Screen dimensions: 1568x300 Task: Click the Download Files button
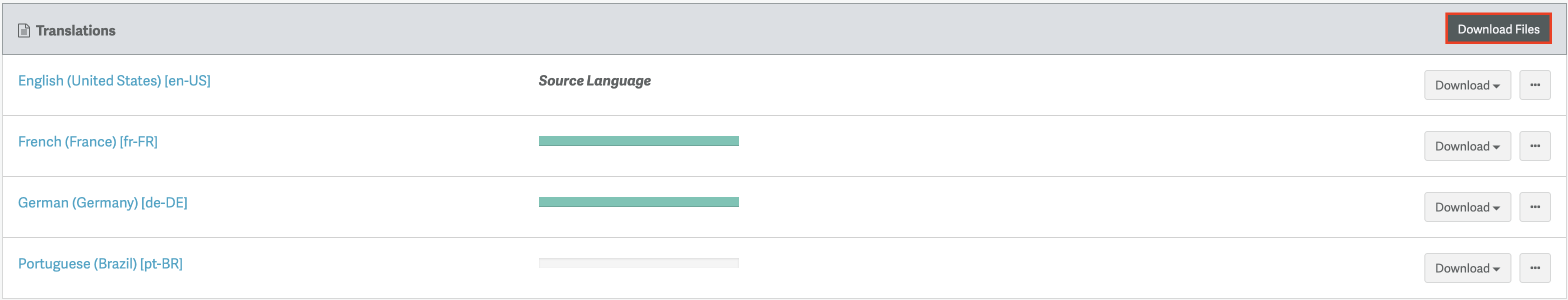pyautogui.click(x=1498, y=29)
